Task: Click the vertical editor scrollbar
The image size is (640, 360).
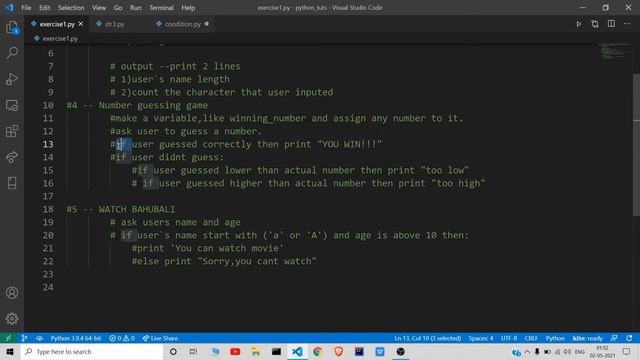Action: [x=636, y=145]
